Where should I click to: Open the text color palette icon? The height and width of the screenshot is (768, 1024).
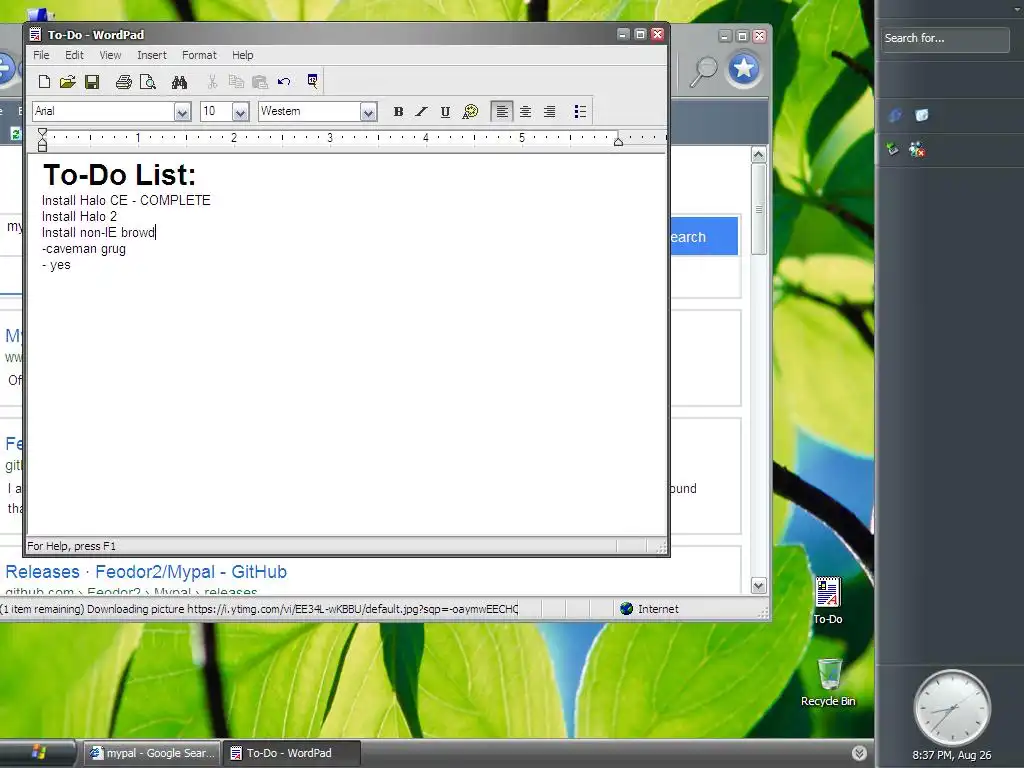[470, 112]
